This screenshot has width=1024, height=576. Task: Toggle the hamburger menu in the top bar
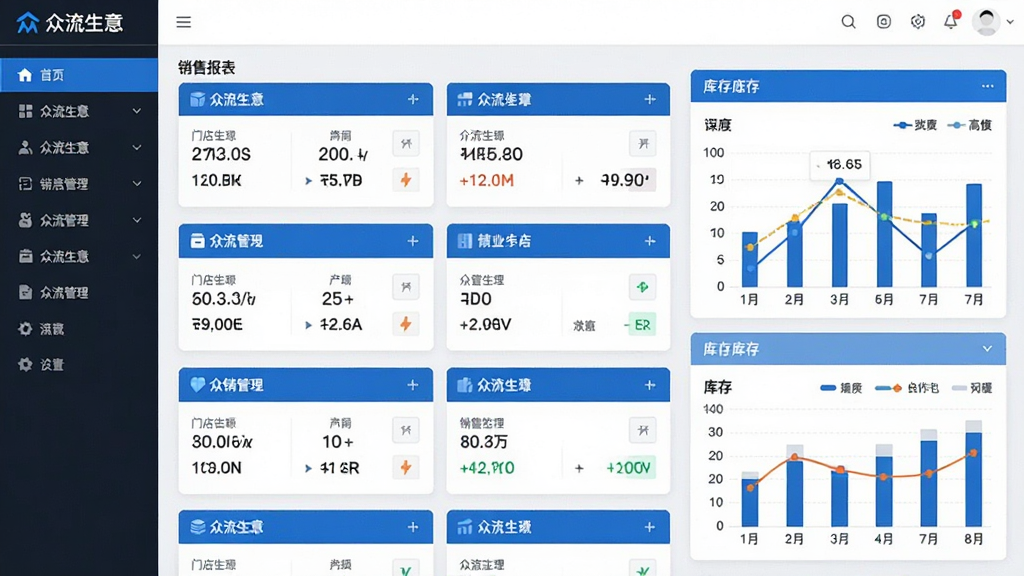(x=184, y=22)
